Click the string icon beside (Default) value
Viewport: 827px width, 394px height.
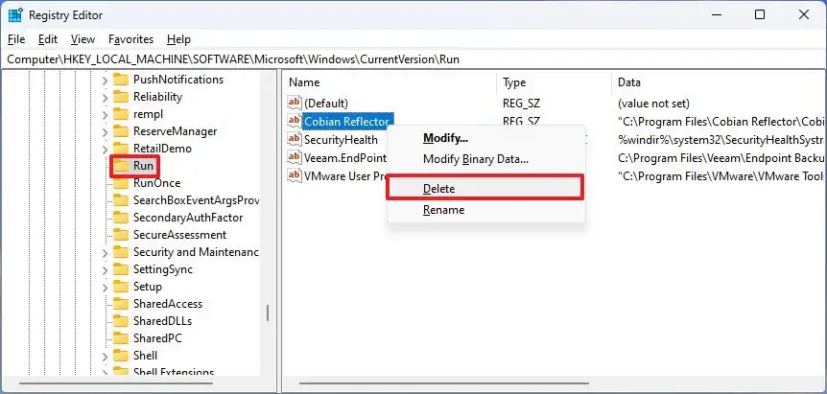tap(294, 103)
